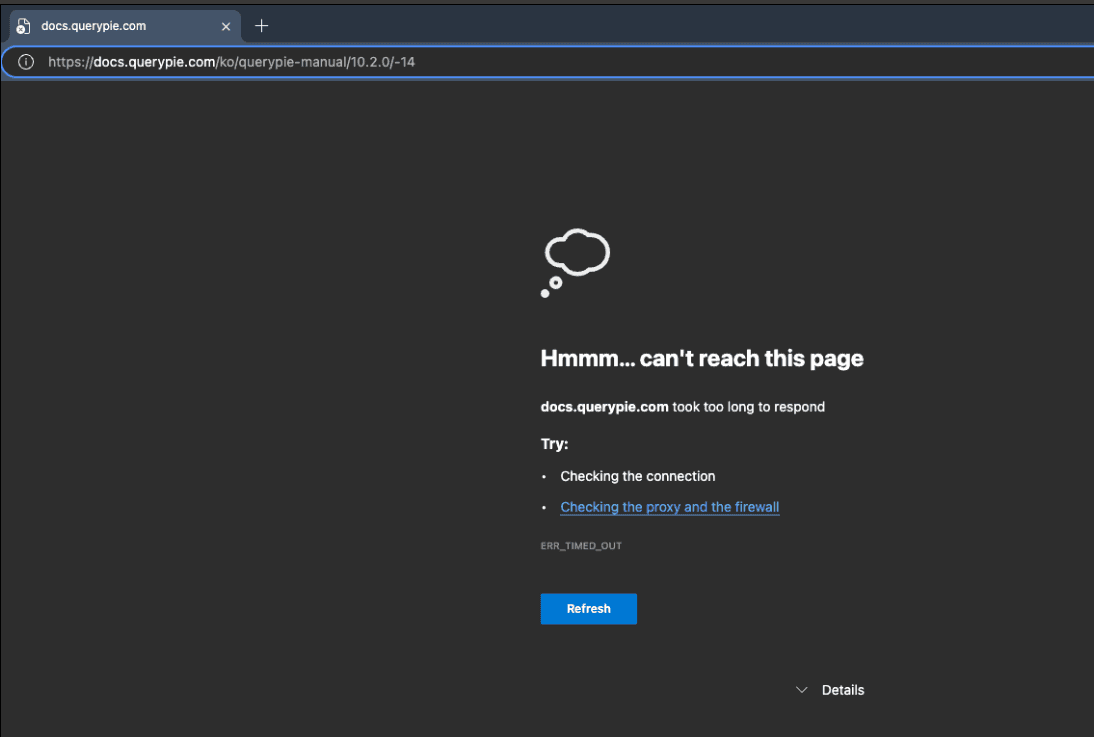Click the "took too long to respond" text

pyautogui.click(x=748, y=407)
